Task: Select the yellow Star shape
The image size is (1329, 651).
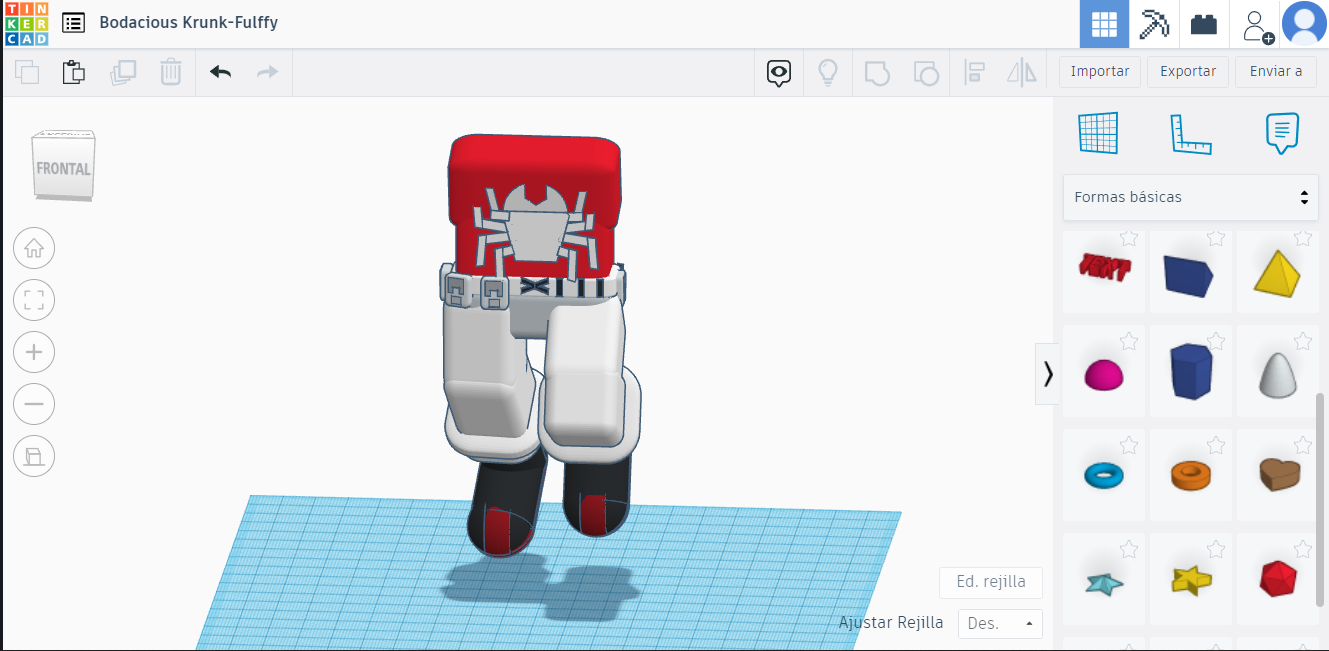Action: click(x=1190, y=579)
